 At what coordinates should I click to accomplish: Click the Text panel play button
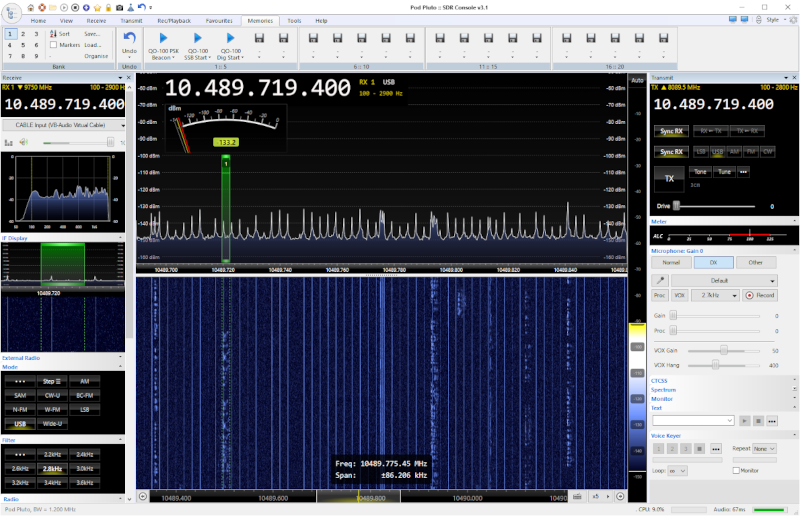pyautogui.click(x=745, y=421)
